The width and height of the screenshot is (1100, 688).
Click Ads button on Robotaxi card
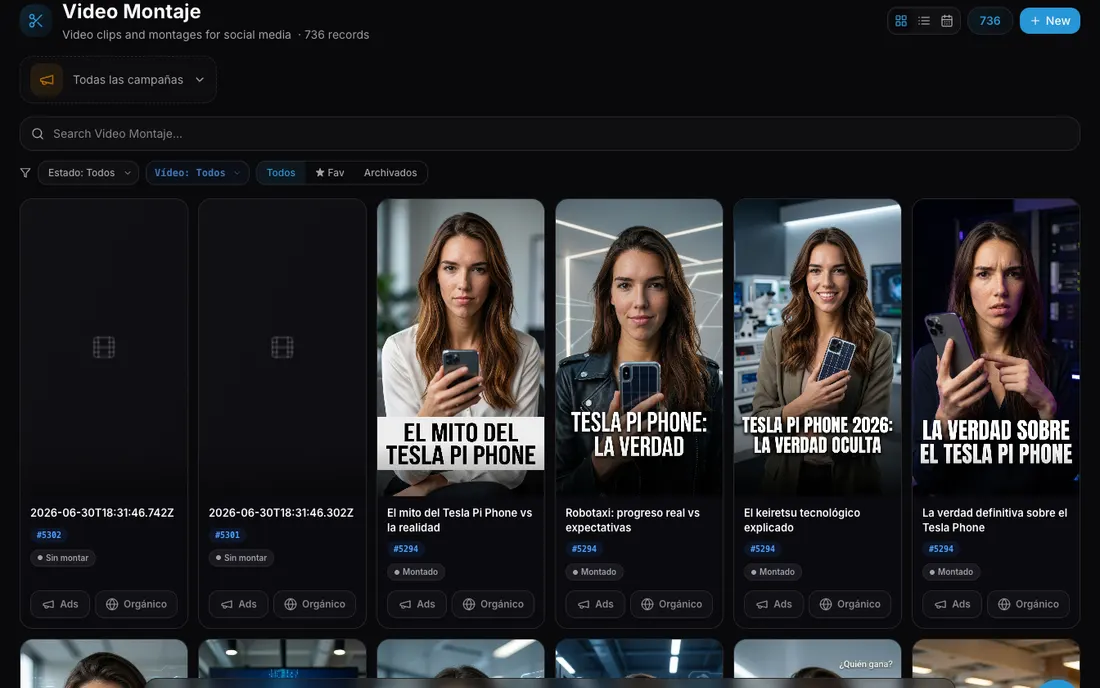596,604
